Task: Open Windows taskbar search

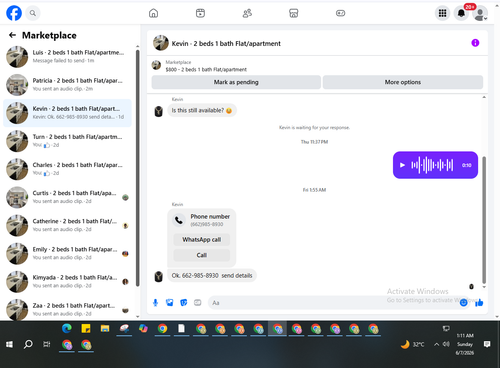Action: tap(28, 344)
